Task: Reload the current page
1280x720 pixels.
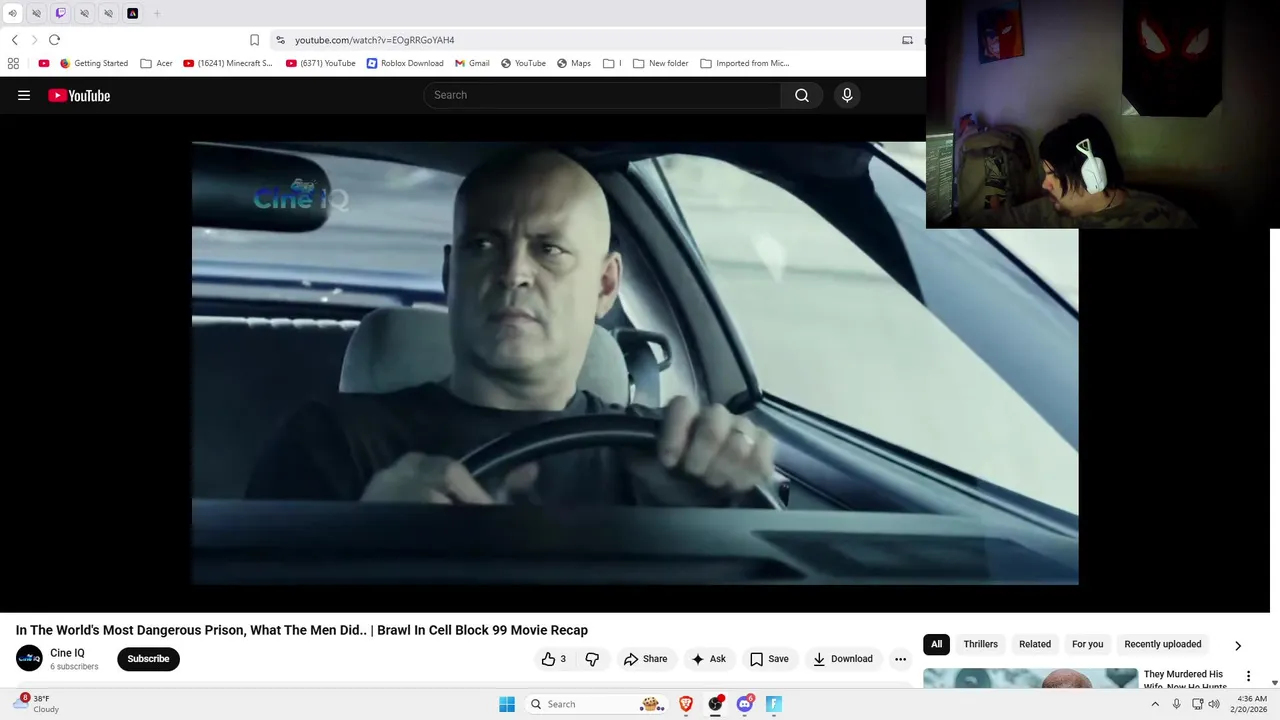Action: click(54, 40)
